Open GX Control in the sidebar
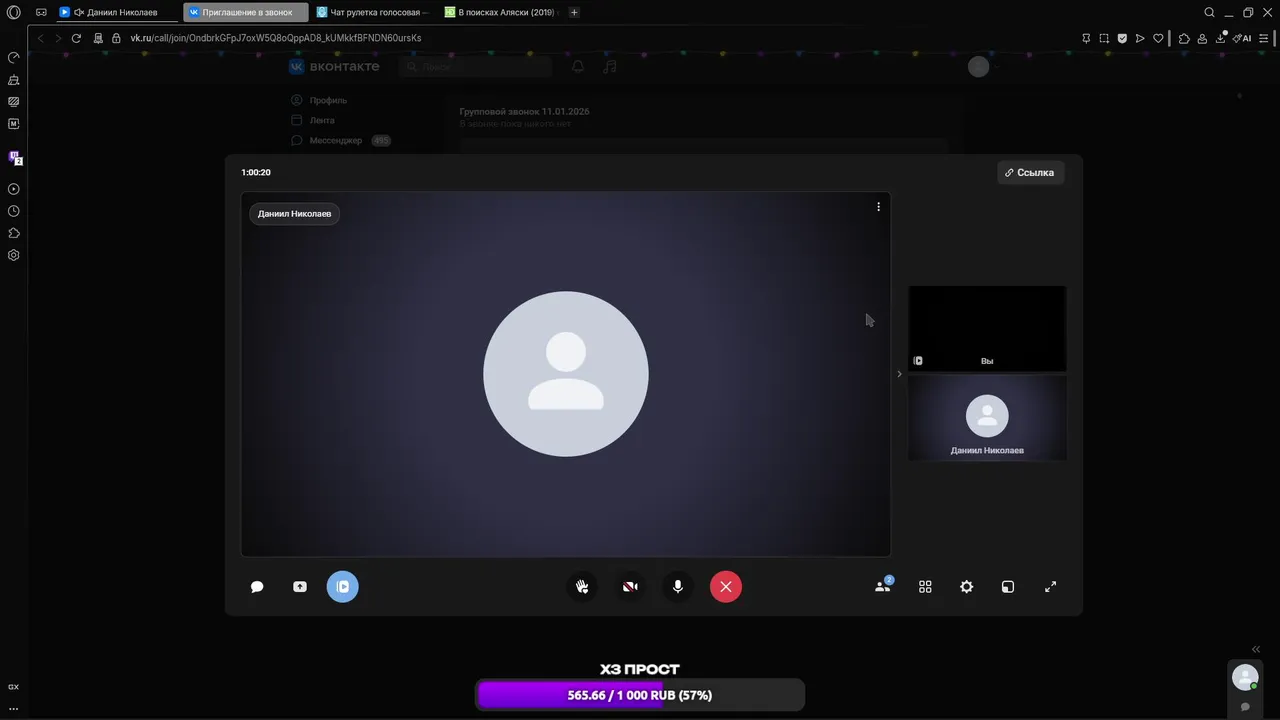The height and width of the screenshot is (720, 1280). [x=14, y=57]
